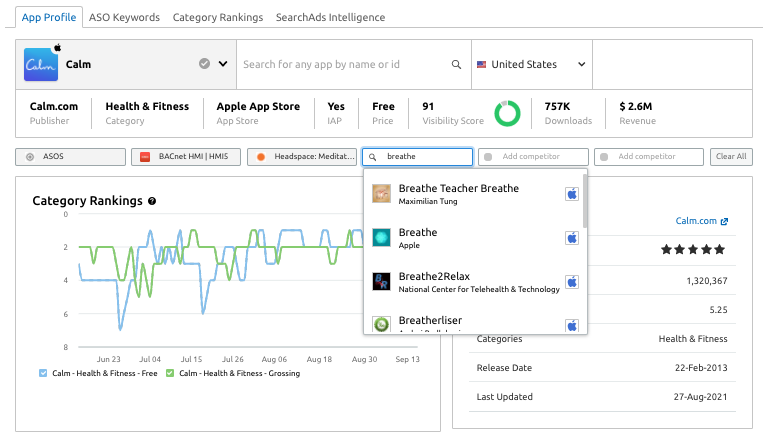Switch to Category Rankings tab
The image size is (768, 437).
217,17
